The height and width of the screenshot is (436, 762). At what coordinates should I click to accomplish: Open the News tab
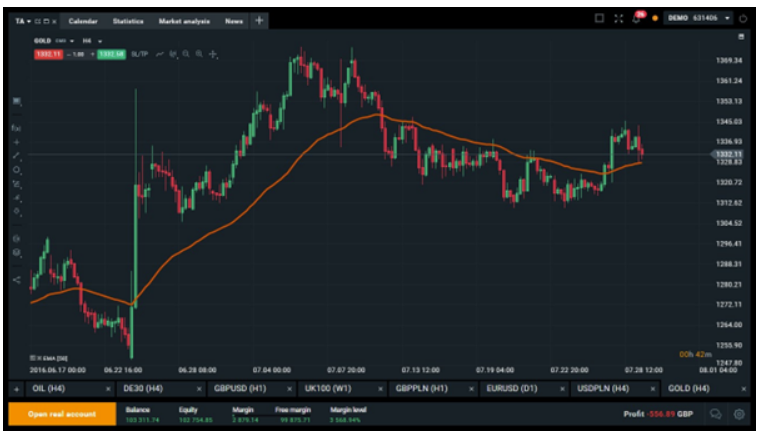point(234,21)
